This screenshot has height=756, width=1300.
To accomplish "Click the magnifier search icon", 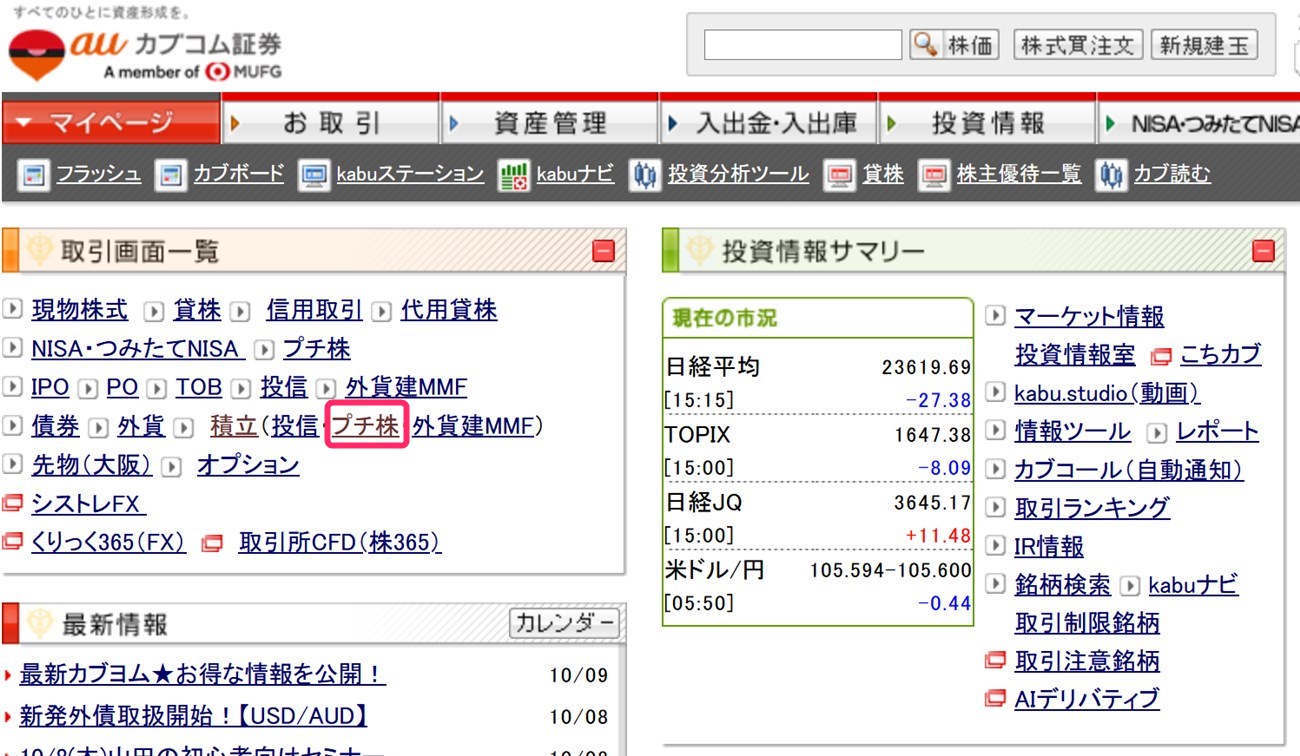I will pos(926,45).
